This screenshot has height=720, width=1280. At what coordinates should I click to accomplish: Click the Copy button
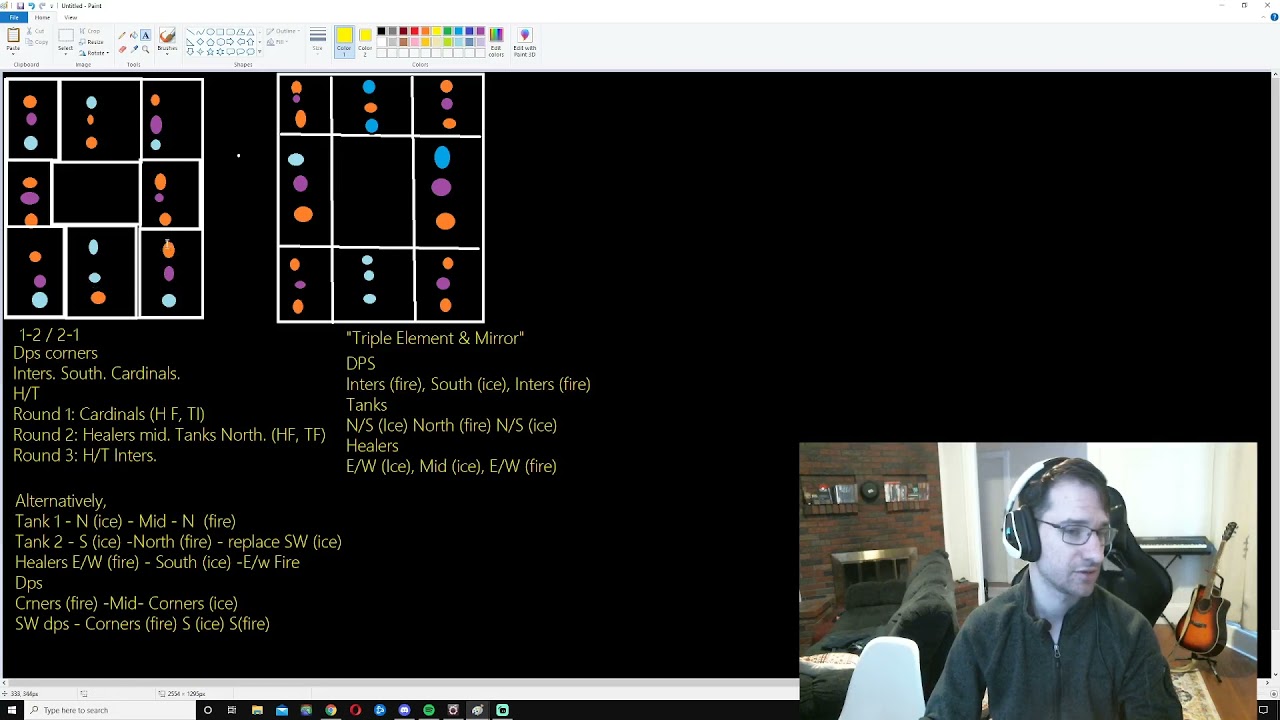(x=36, y=42)
